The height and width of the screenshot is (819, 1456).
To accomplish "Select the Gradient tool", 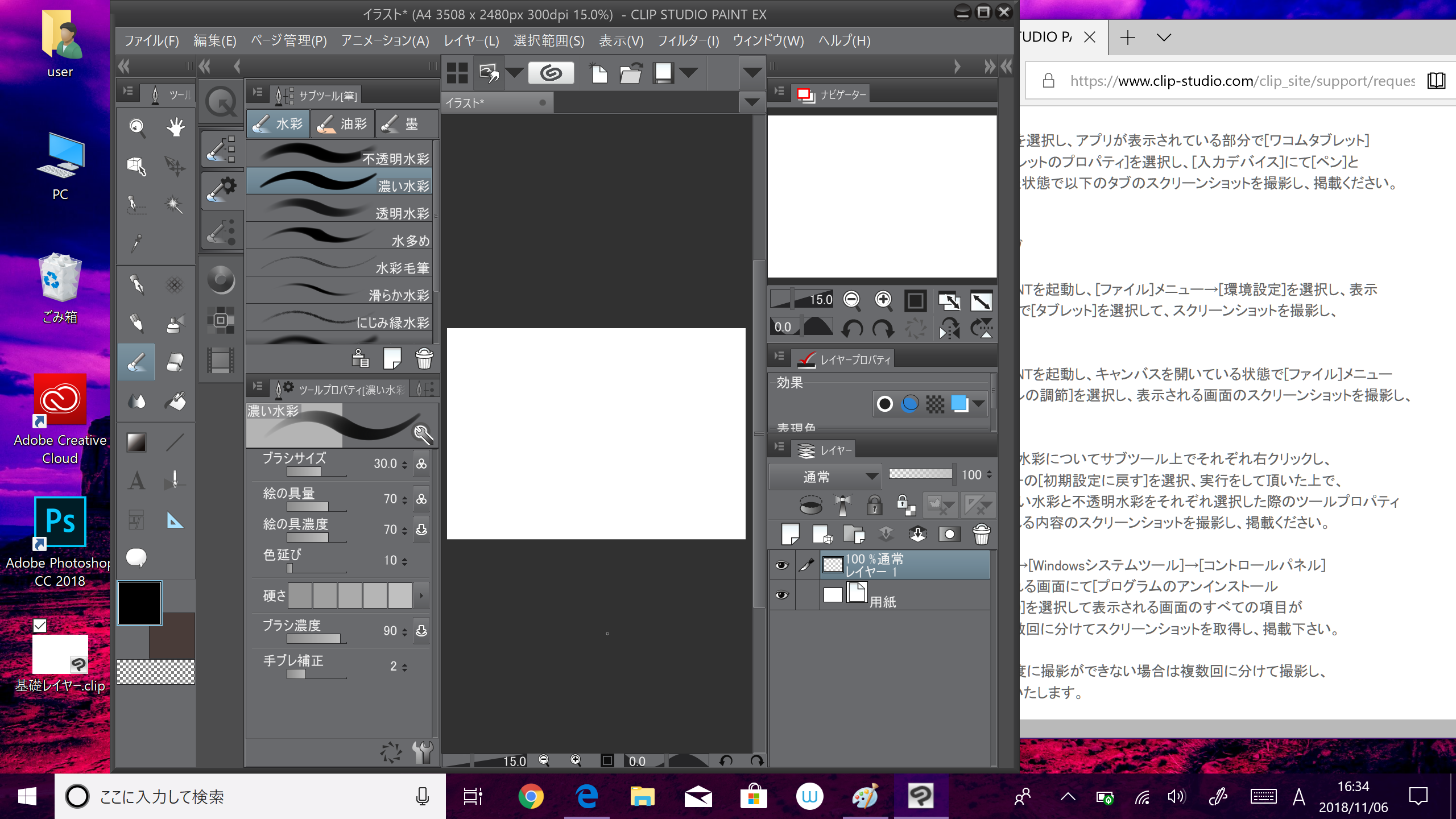I will 136,442.
